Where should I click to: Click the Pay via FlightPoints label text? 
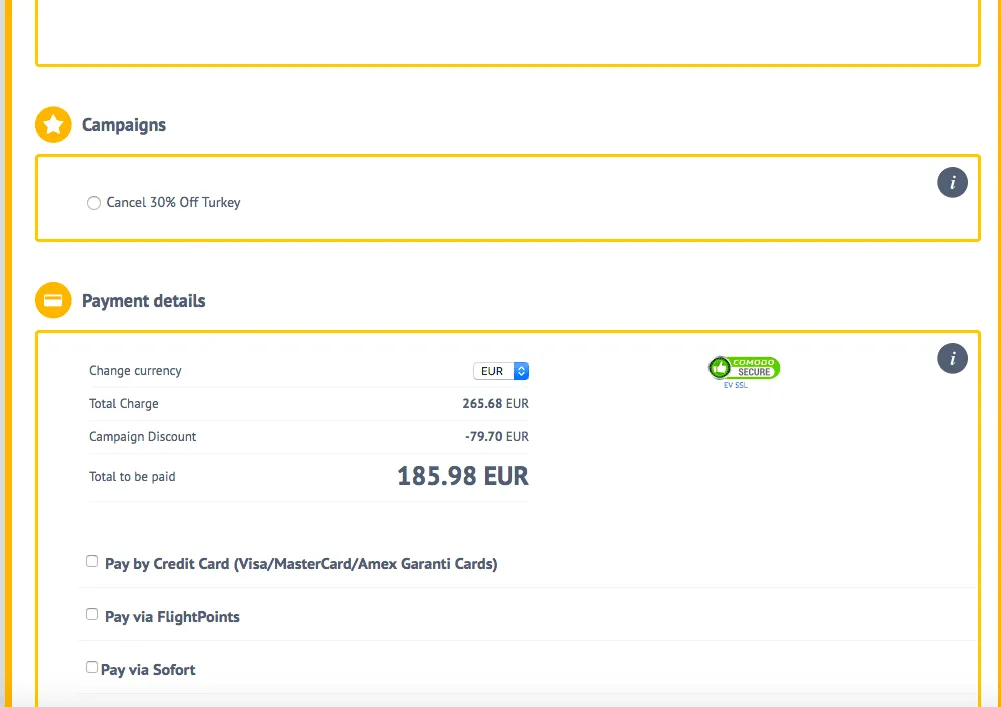click(x=172, y=617)
